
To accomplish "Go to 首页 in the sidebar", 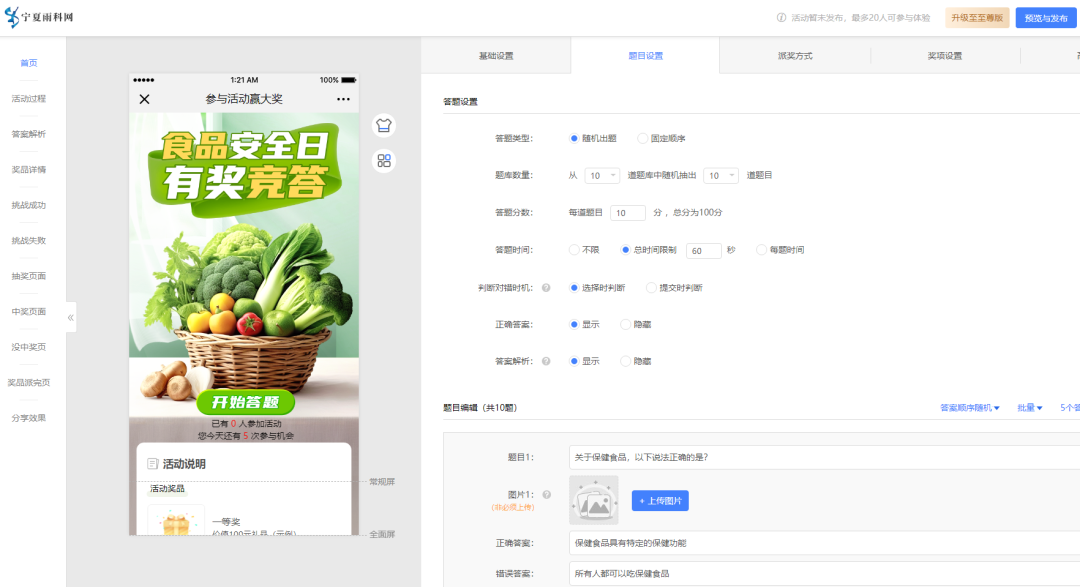I will click(29, 63).
